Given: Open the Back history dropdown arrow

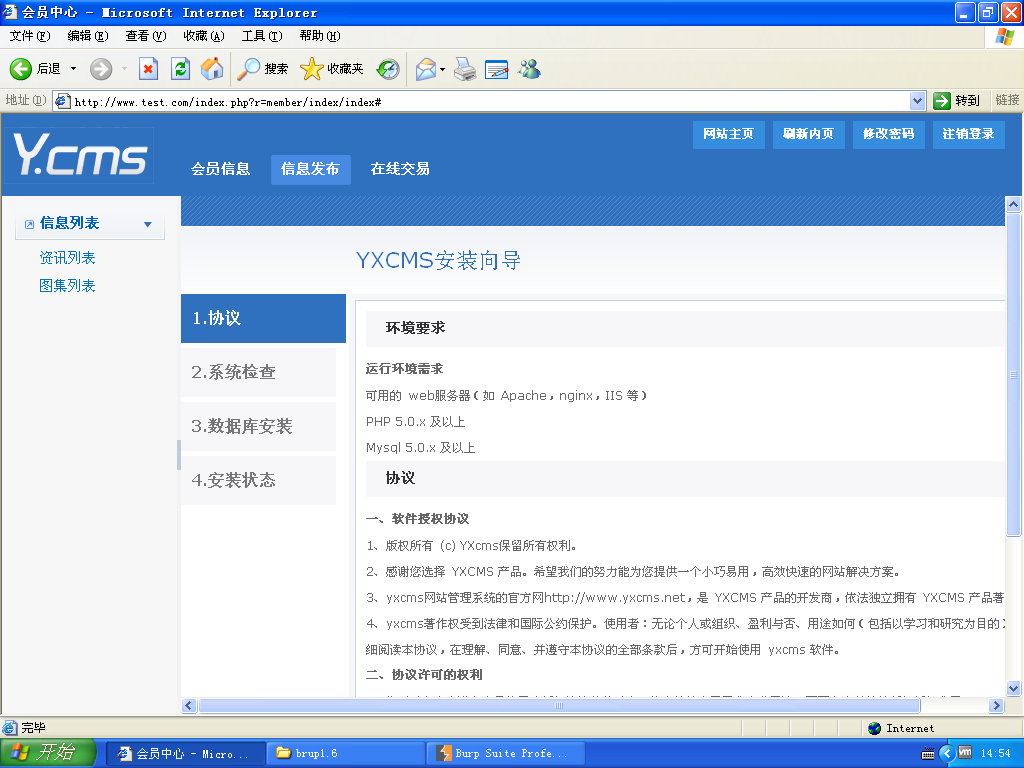Looking at the screenshot, I should pyautogui.click(x=73, y=69).
